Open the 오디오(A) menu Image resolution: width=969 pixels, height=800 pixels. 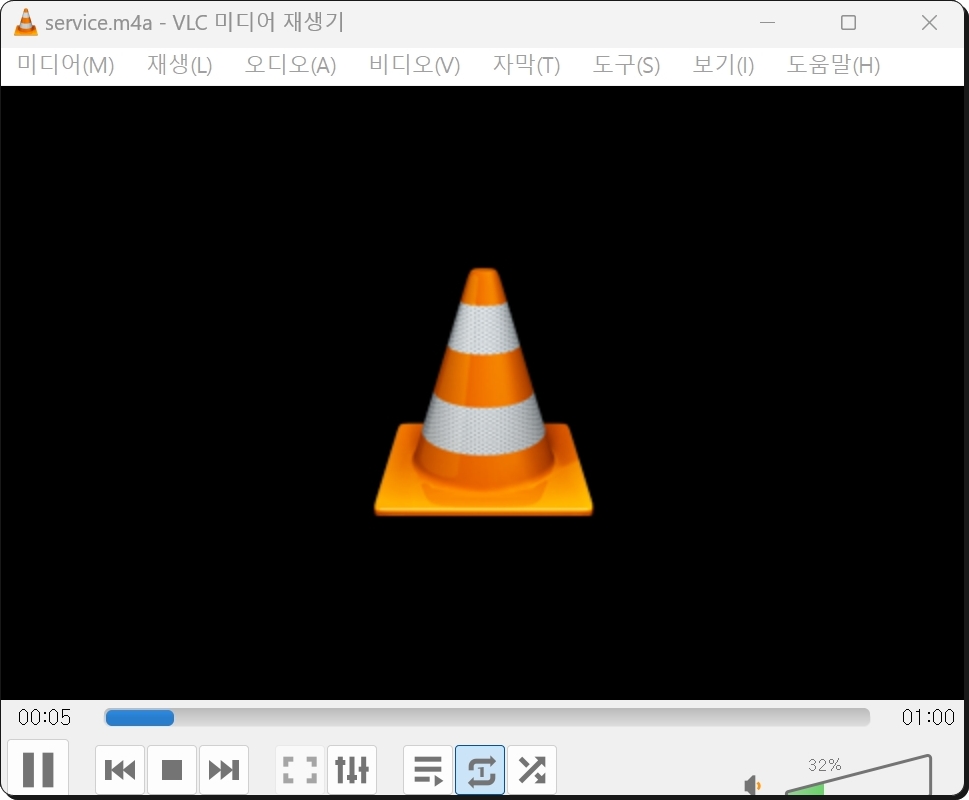pyautogui.click(x=290, y=65)
